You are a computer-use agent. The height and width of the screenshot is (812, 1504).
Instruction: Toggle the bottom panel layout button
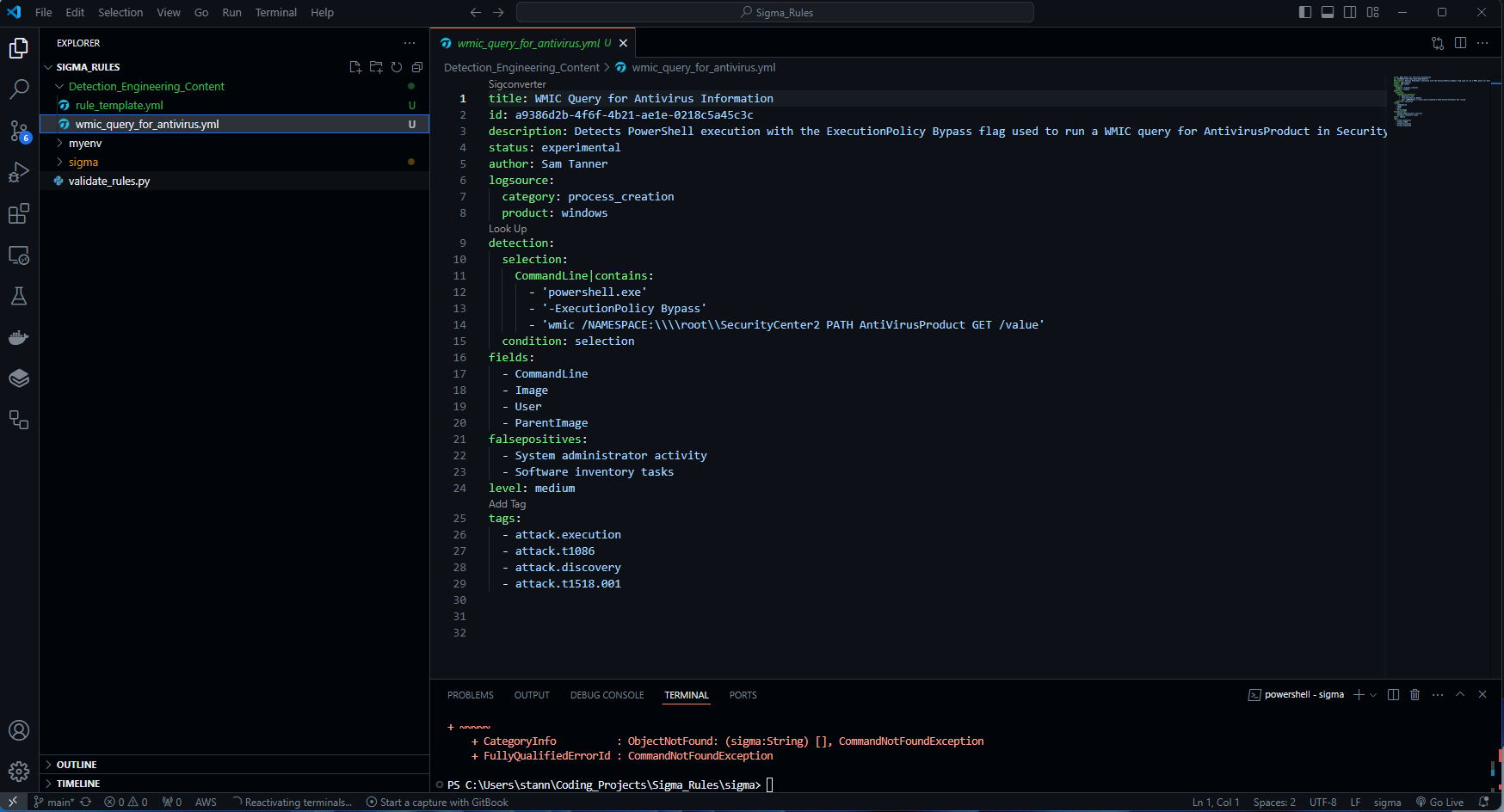[1328, 12]
